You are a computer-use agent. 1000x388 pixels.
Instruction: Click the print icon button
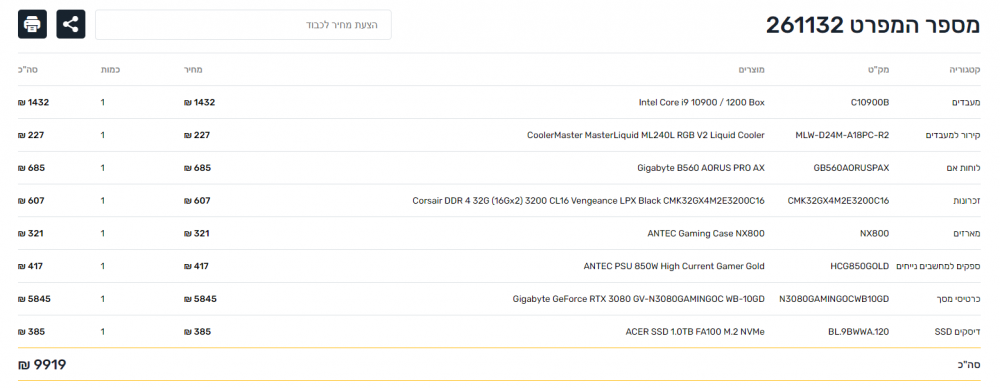coord(32,24)
